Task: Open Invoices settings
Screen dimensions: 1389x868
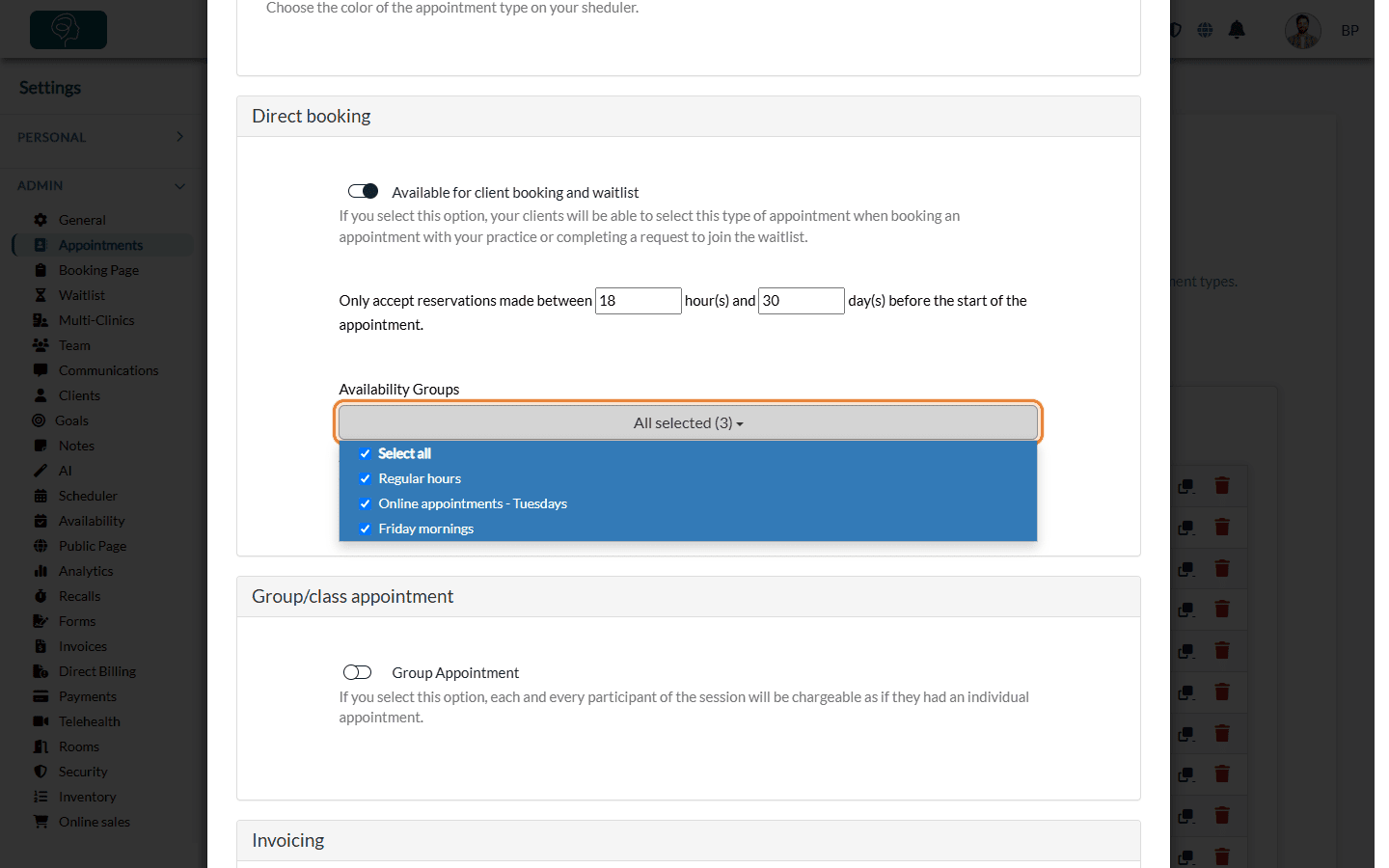Action: [x=83, y=646]
